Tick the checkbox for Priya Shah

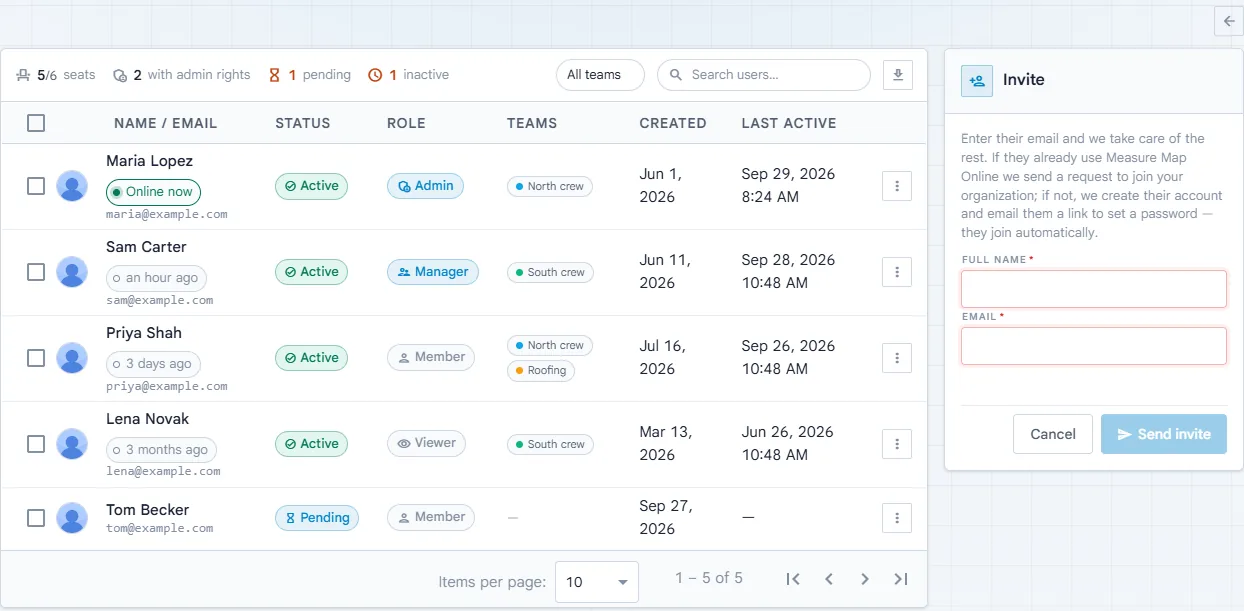[36, 358]
